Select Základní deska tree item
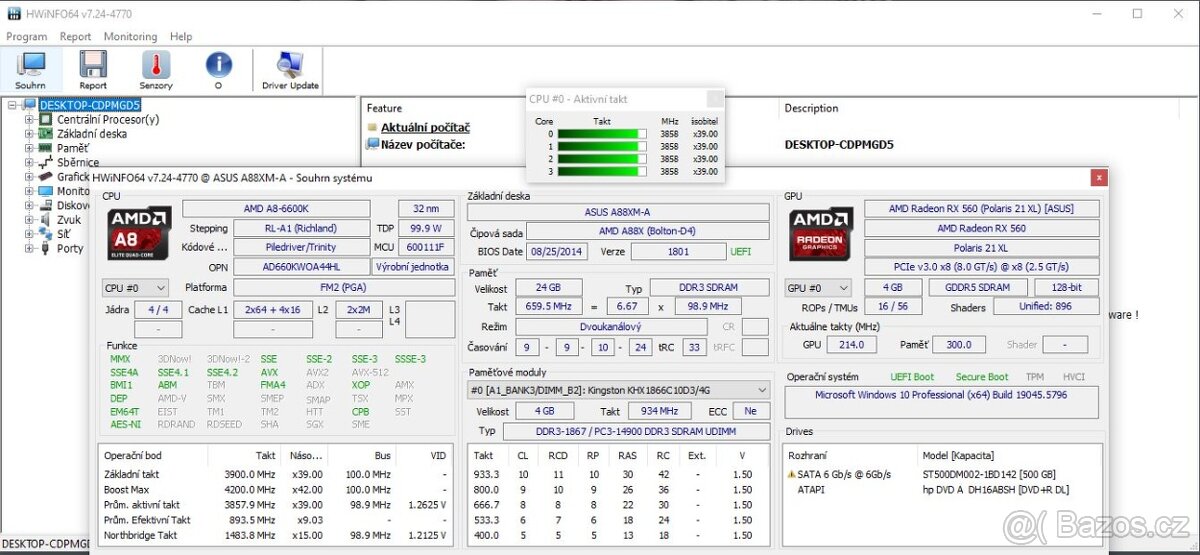Image resolution: width=1200 pixels, height=555 pixels. pyautogui.click(x=92, y=133)
